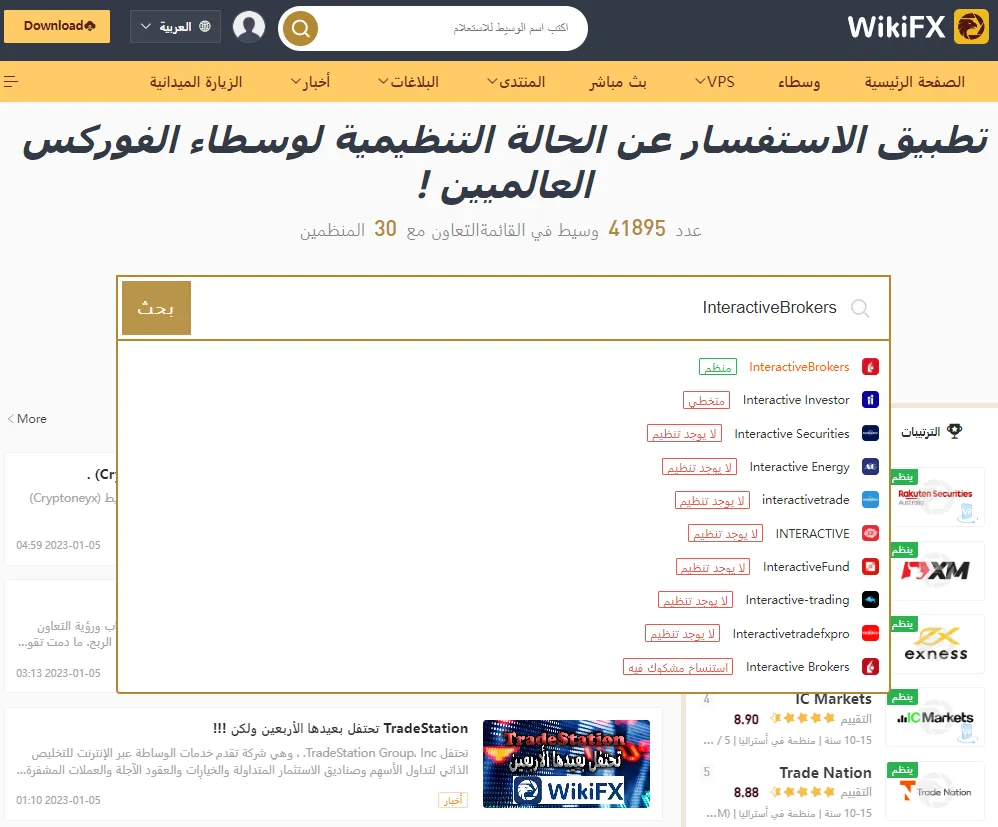Click the magnifier icon in search box
Image resolution: width=998 pixels, height=827 pixels.
pyautogui.click(x=860, y=308)
